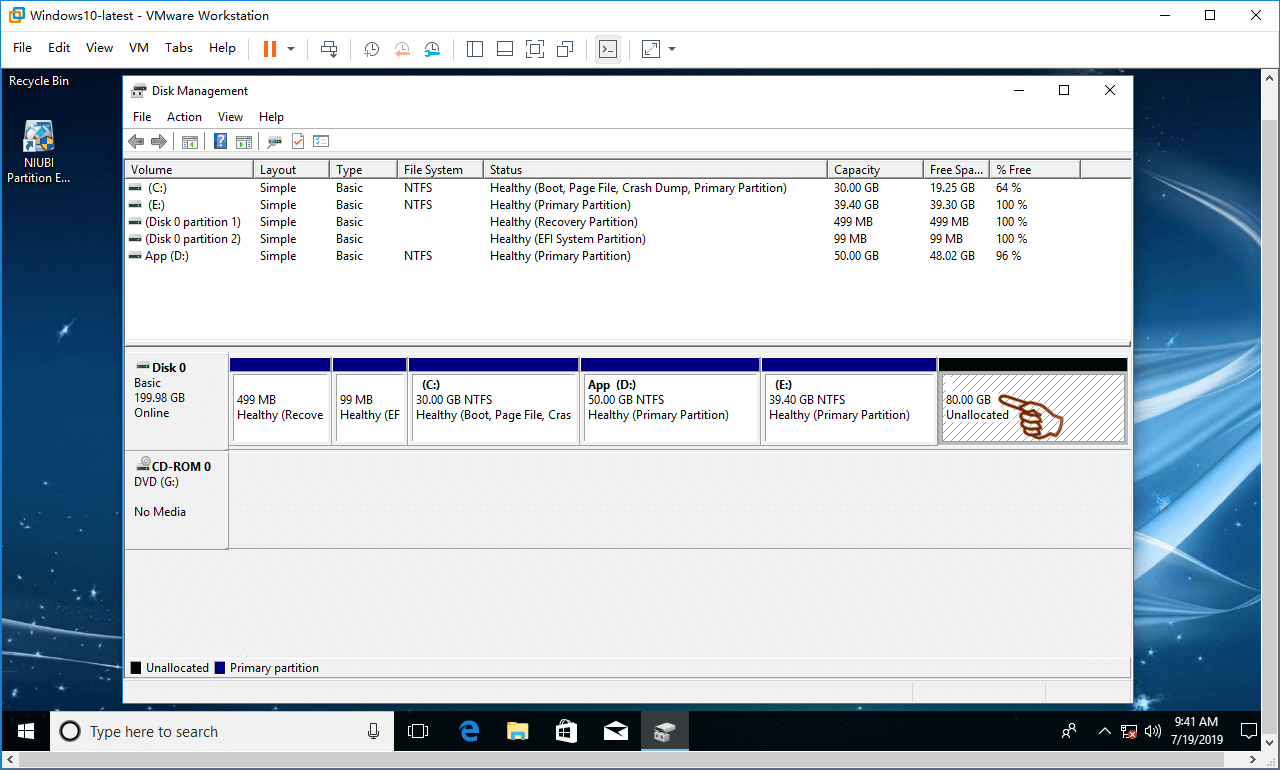Expand the dropdown arrow next to Pause
This screenshot has height=770, width=1280.
(291, 49)
